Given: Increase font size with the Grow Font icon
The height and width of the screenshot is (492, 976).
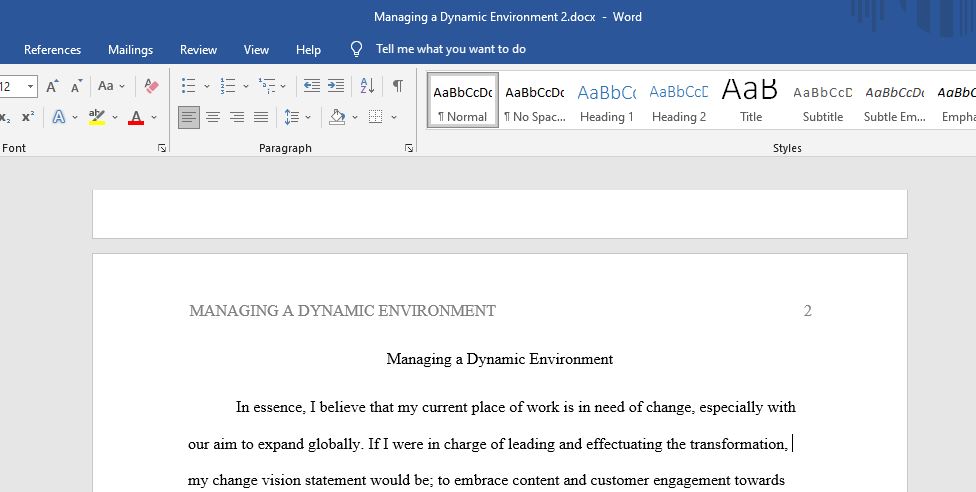Looking at the screenshot, I should pyautogui.click(x=53, y=86).
